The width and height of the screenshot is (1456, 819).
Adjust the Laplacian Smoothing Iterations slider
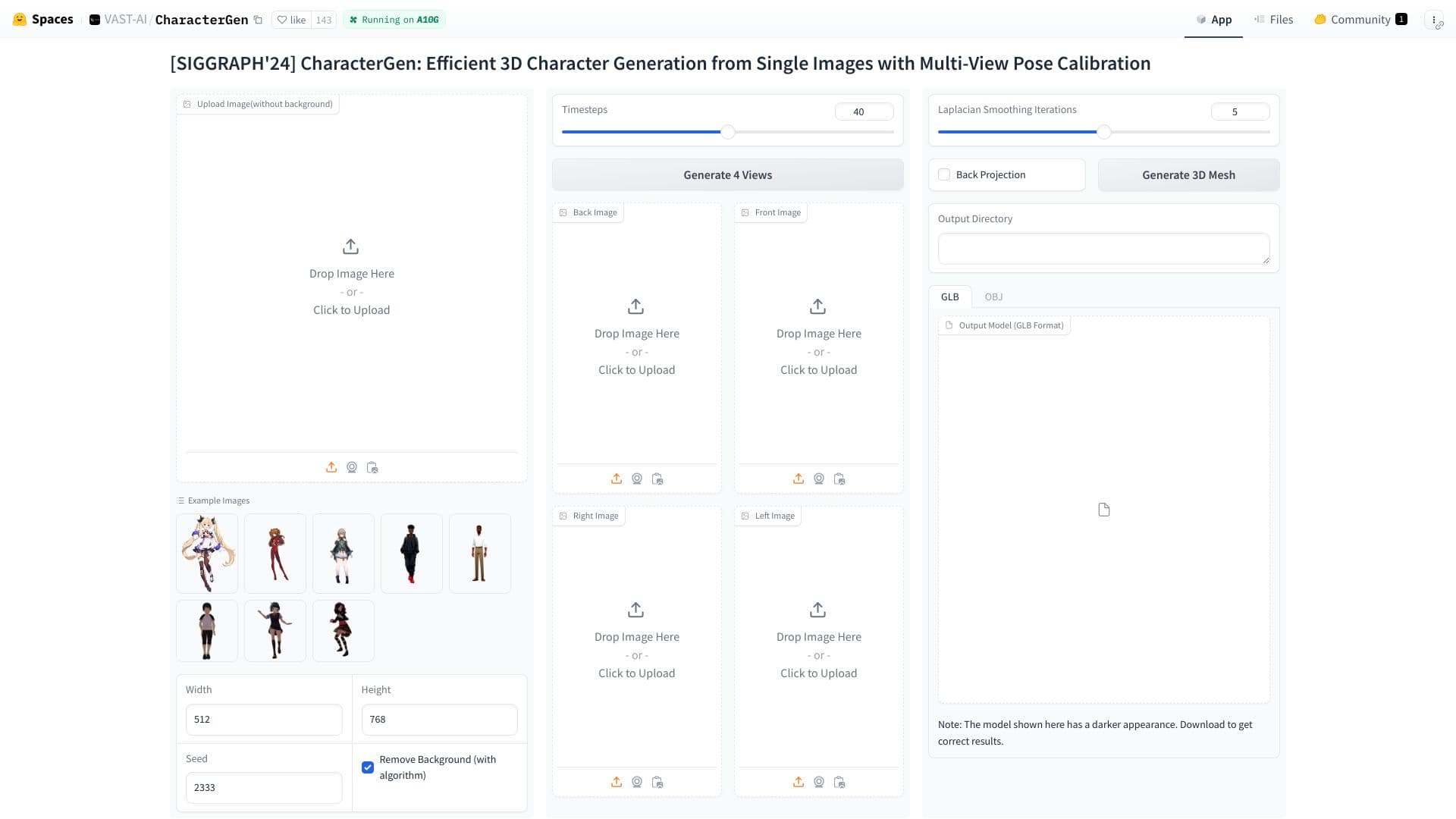pyautogui.click(x=1104, y=131)
